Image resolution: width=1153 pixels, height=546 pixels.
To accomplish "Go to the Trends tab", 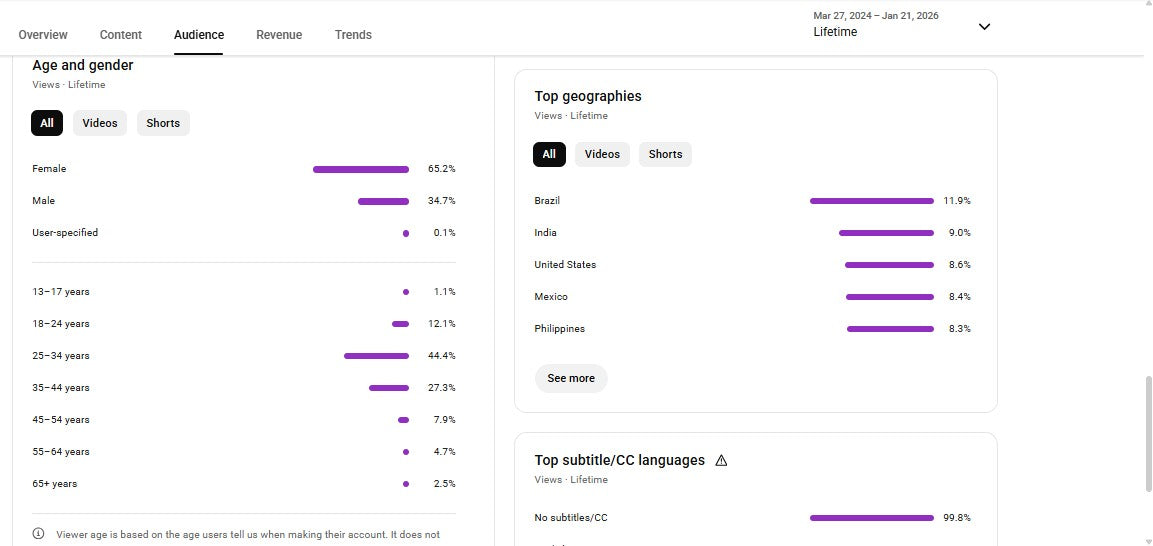I will tap(353, 35).
